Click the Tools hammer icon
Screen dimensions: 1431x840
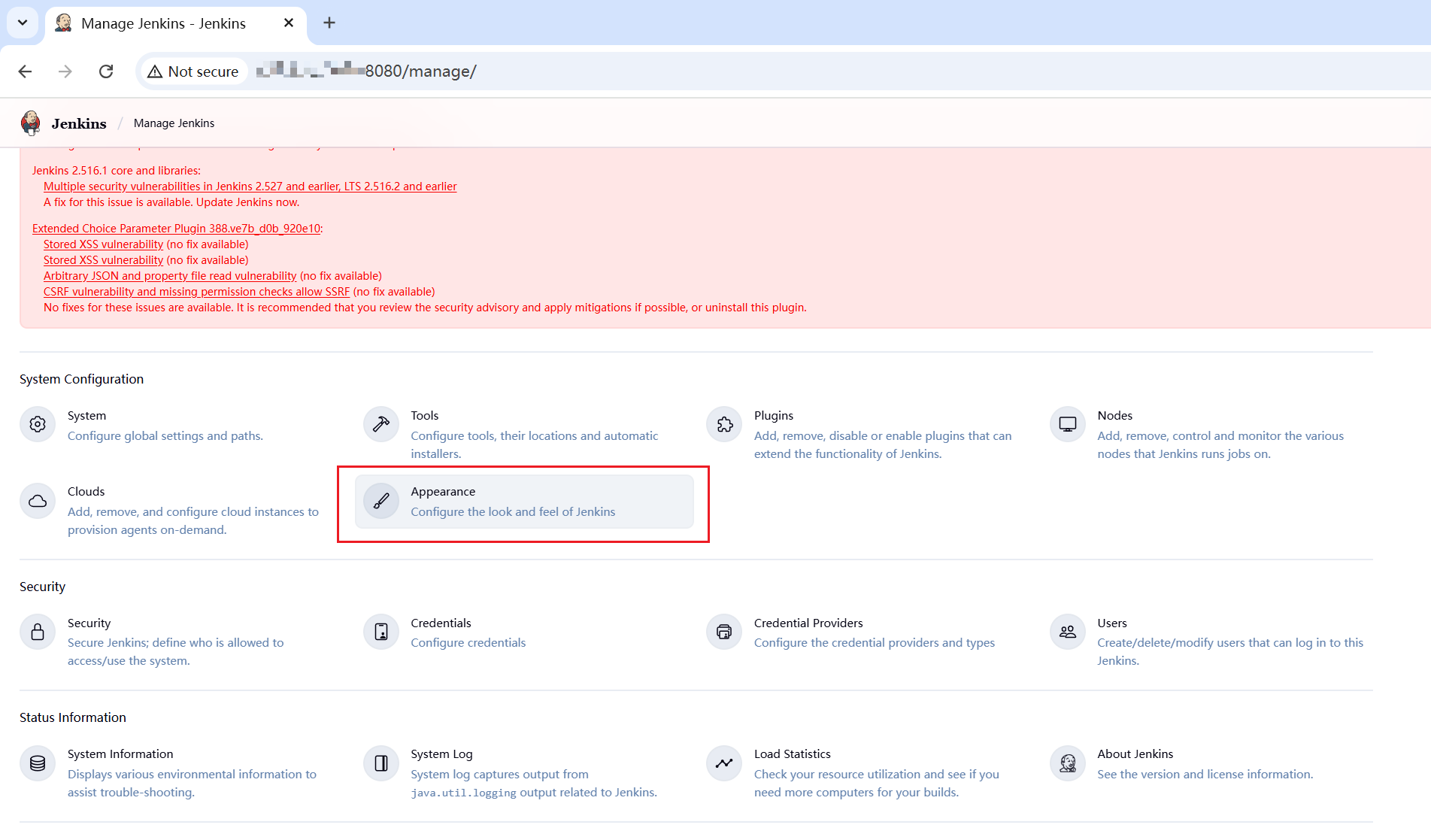381,424
